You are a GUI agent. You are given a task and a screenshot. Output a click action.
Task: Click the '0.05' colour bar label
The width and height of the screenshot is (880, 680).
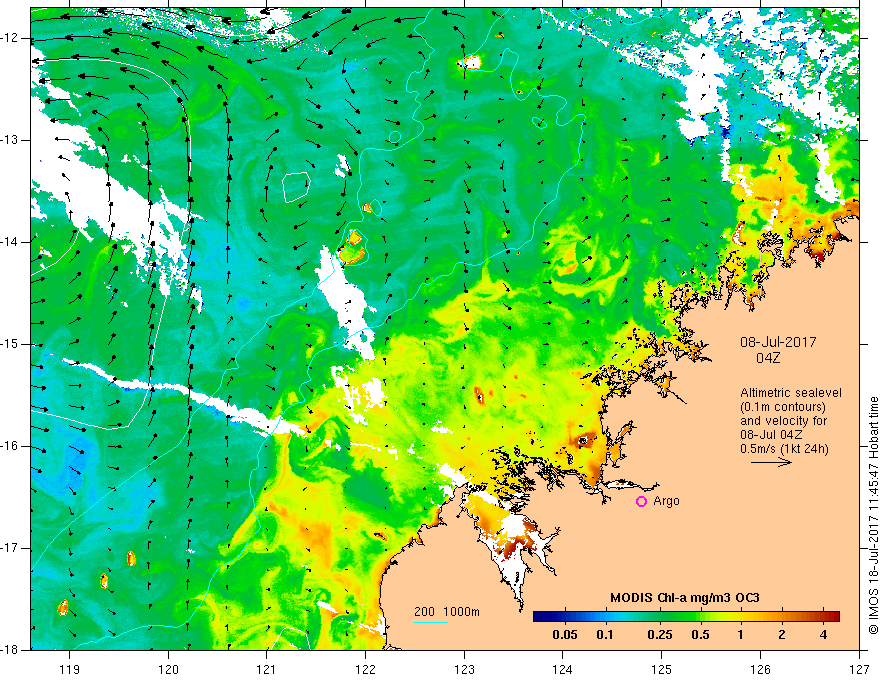(x=565, y=635)
